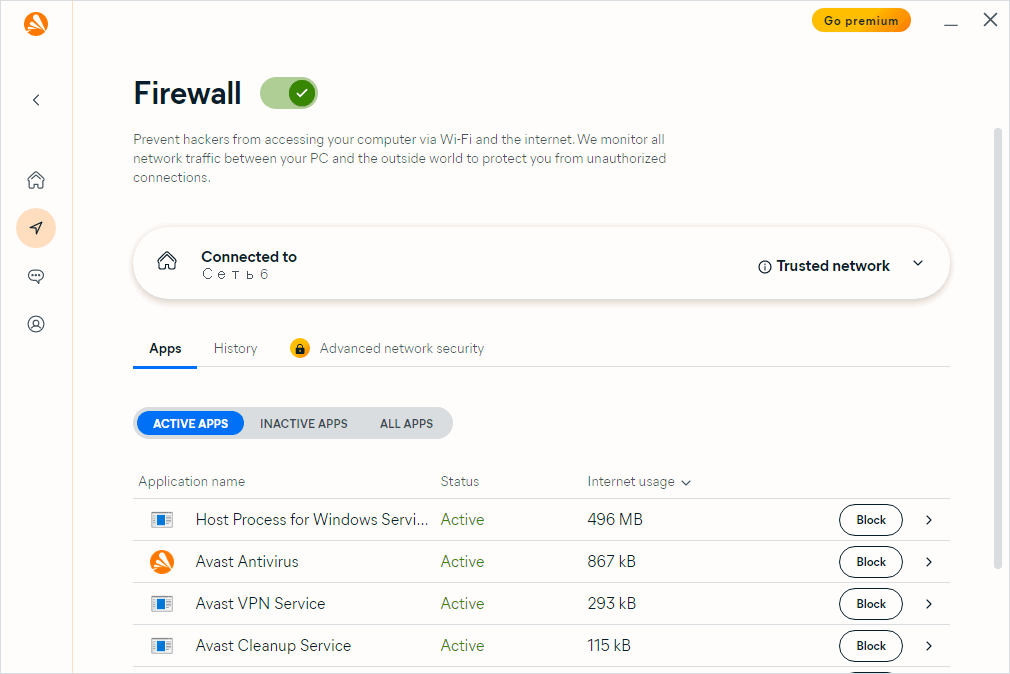Click the Trusted network info icon
This screenshot has width=1010, height=674.
point(765,267)
